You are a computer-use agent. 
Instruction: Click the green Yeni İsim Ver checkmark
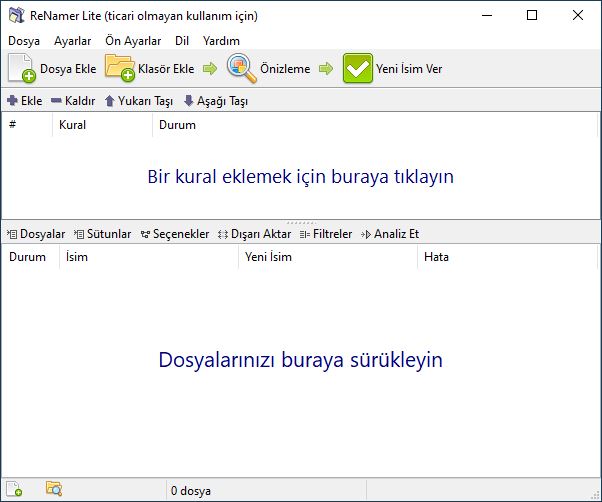pos(357,68)
